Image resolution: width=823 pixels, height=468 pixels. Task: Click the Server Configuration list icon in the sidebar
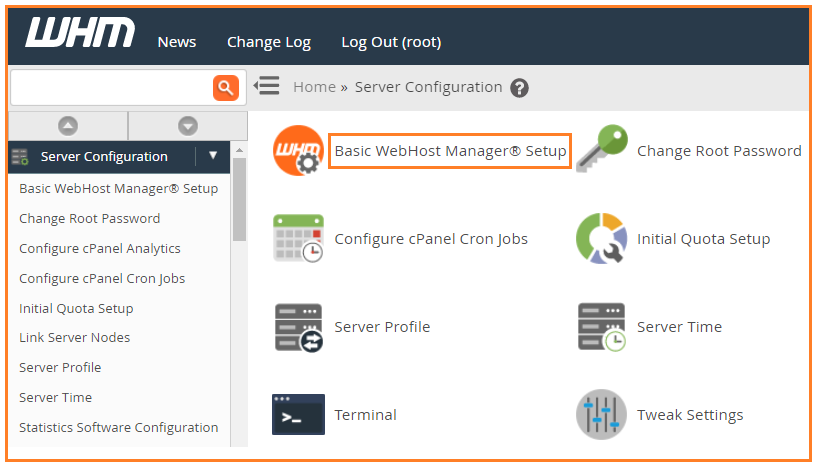[20, 156]
